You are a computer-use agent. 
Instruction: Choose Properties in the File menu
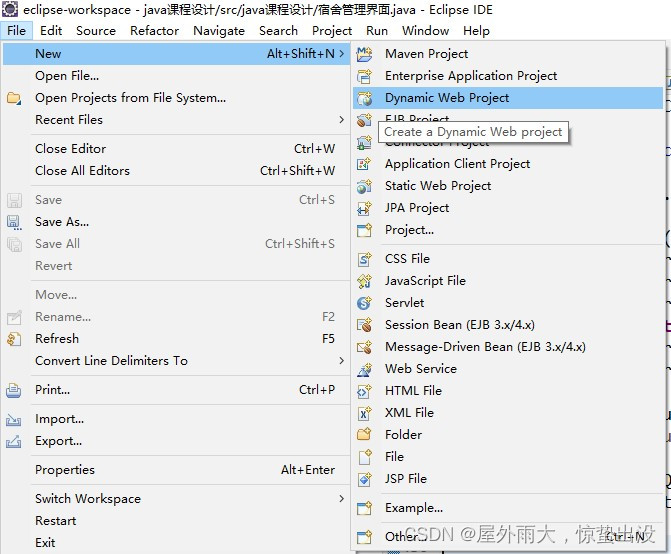point(176,470)
